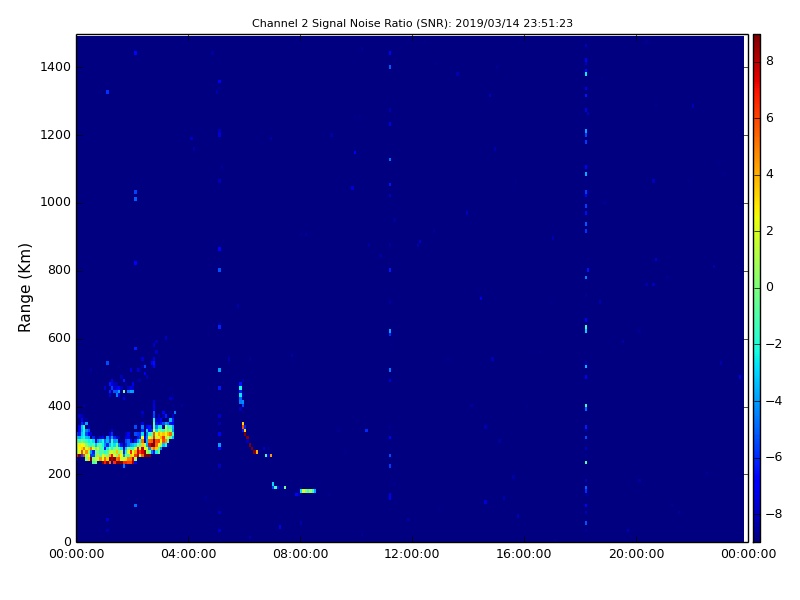
Task: Click the 04:00:00 time tick label
Action: [188, 554]
